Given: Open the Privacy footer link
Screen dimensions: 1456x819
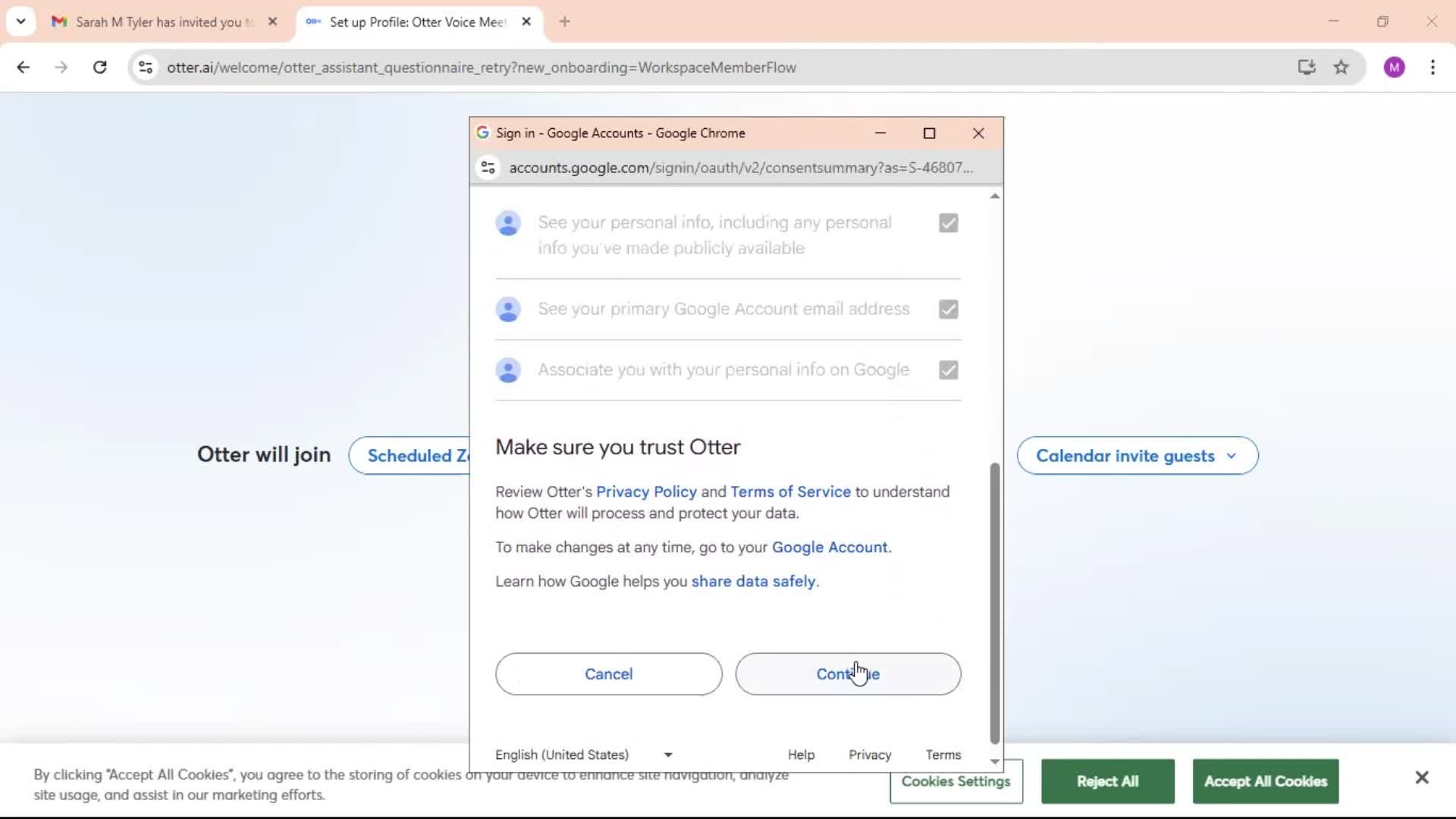Looking at the screenshot, I should (x=870, y=755).
